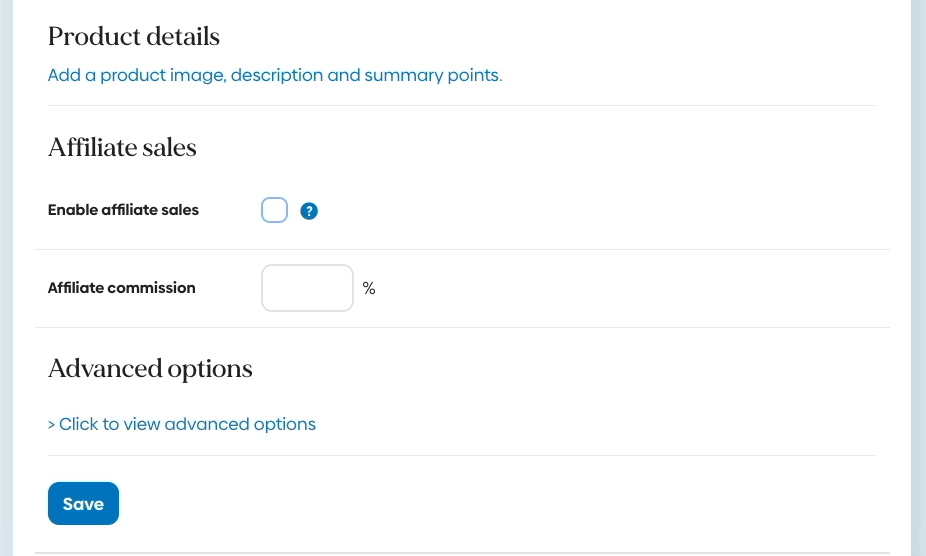Click the 'Enable affiliate sales' label
926x556 pixels.
point(123,210)
